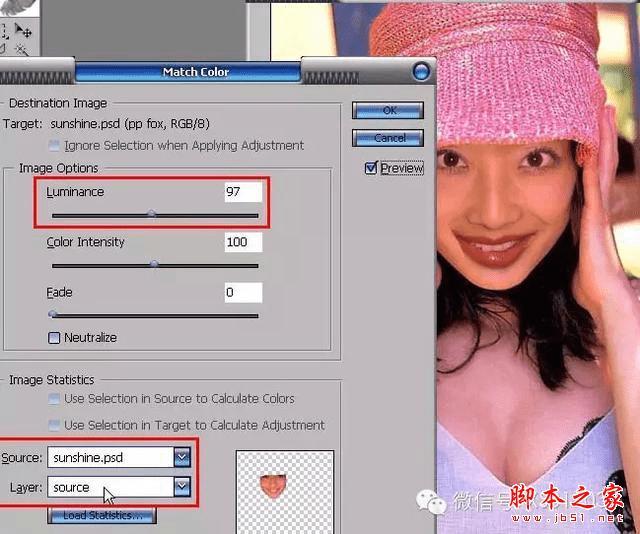Open the Source dropdown arrow

pos(182,457)
